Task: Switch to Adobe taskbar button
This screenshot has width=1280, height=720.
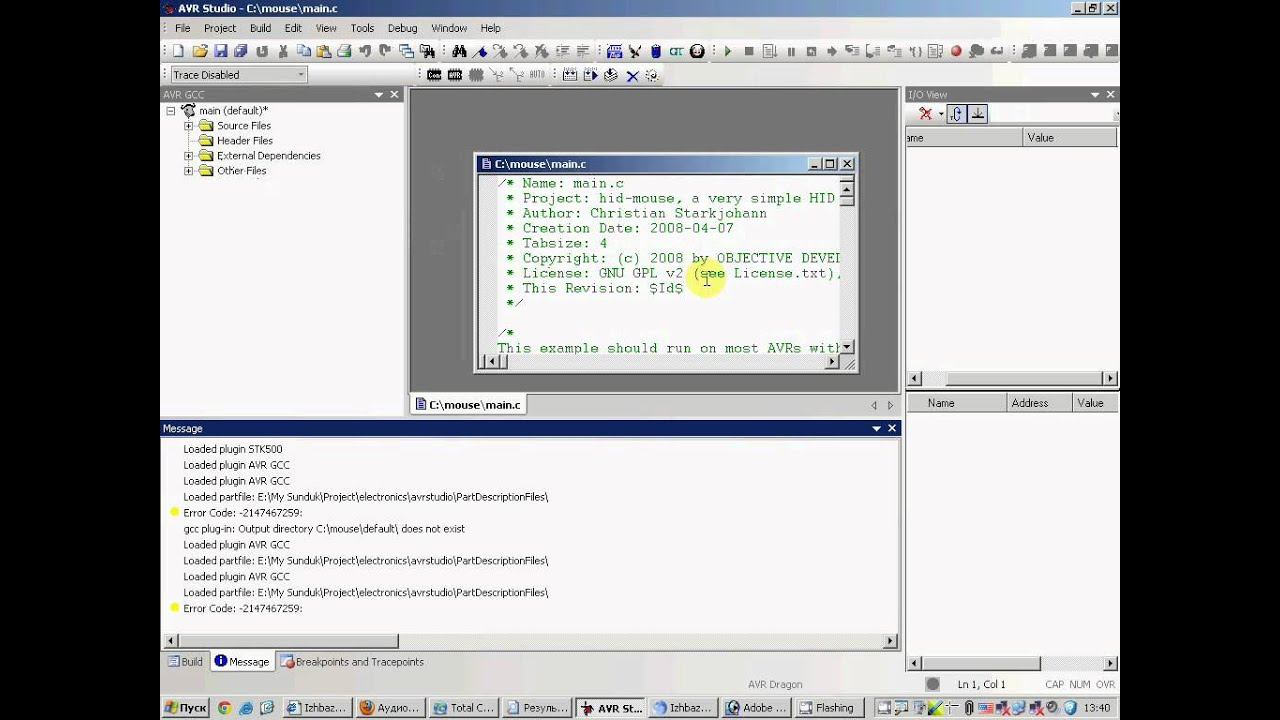Action: pyautogui.click(x=756, y=708)
